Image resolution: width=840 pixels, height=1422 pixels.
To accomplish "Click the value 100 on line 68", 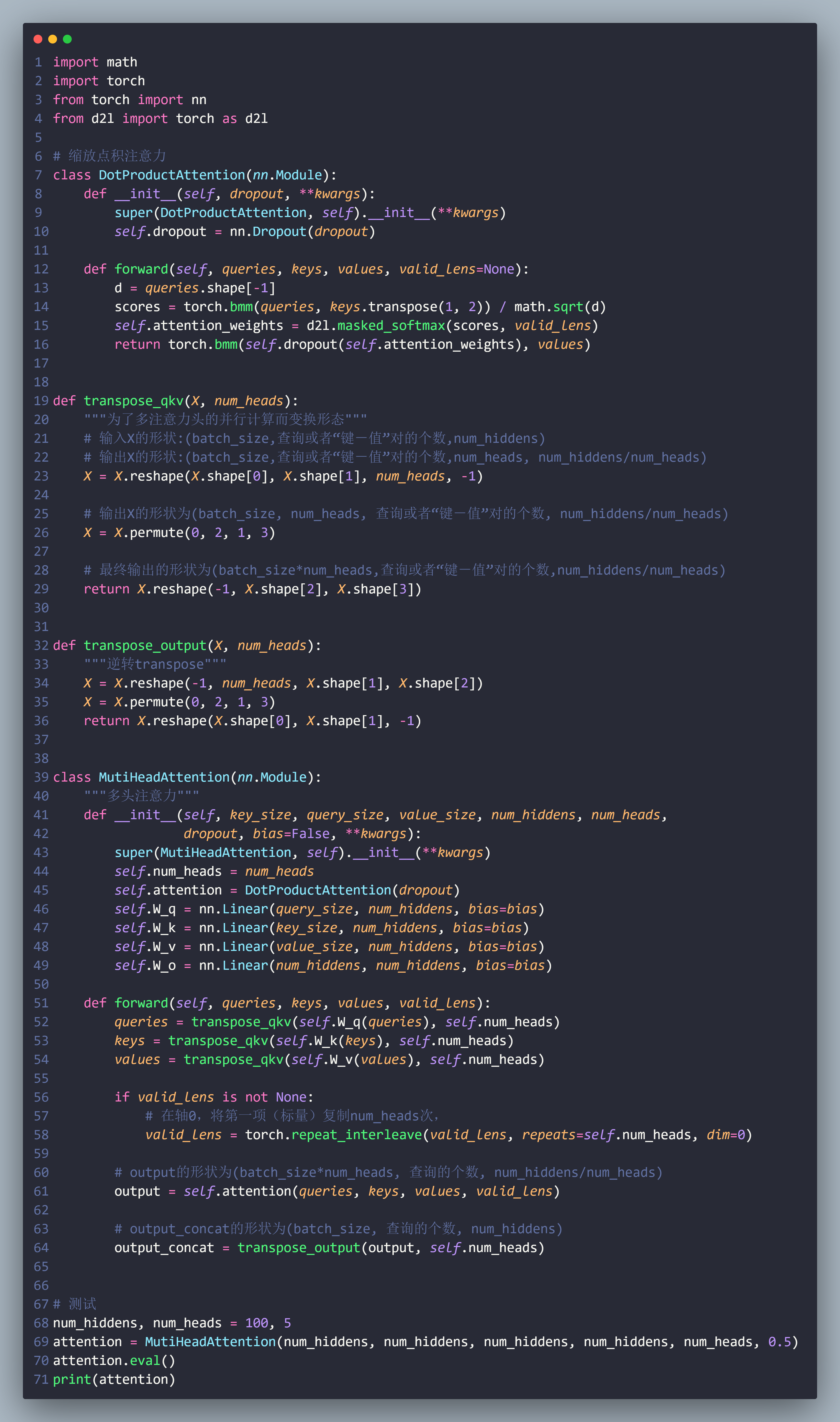I will click(256, 1323).
